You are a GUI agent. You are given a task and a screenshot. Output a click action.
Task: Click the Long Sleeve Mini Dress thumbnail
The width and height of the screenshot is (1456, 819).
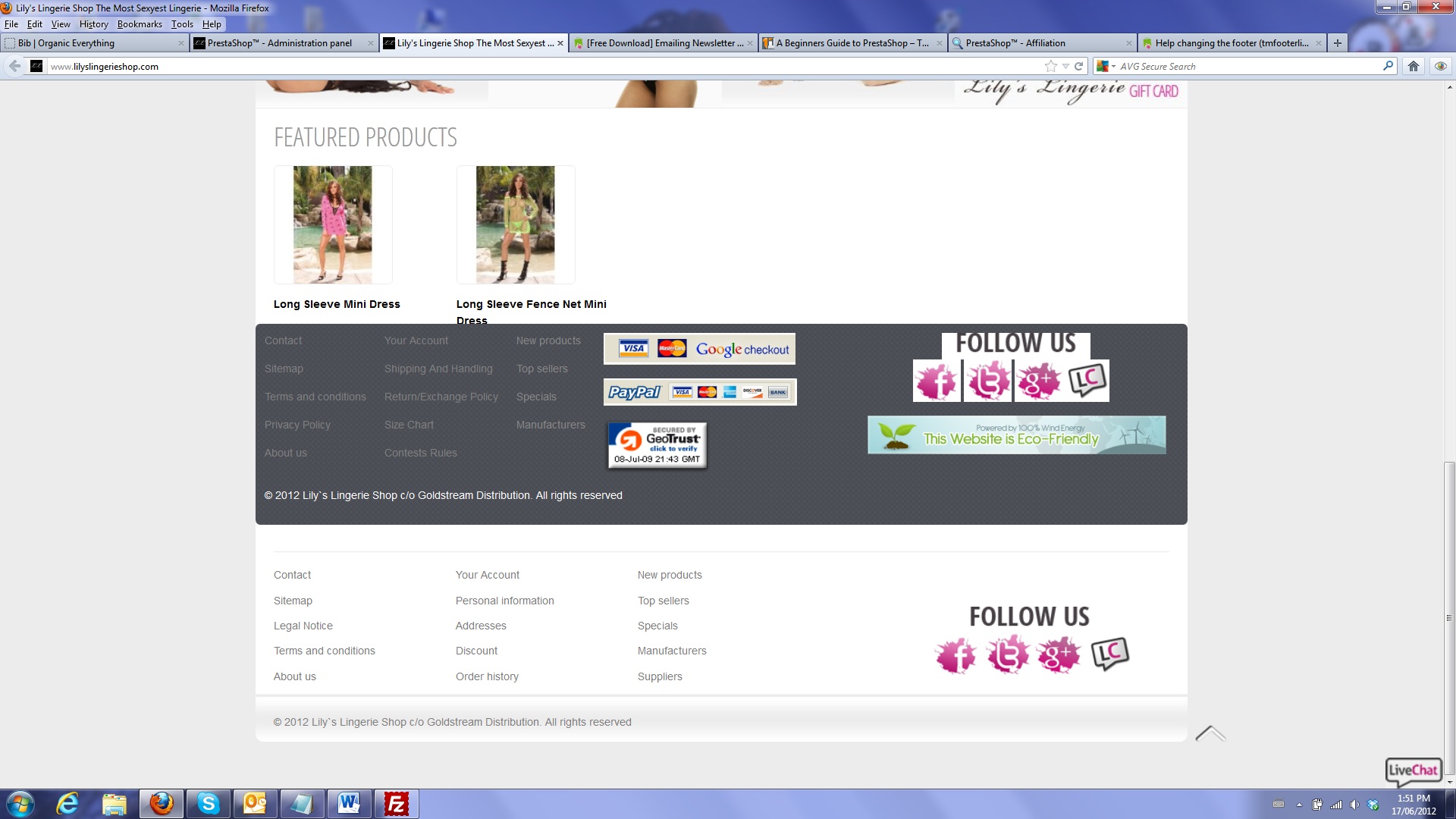pos(333,225)
